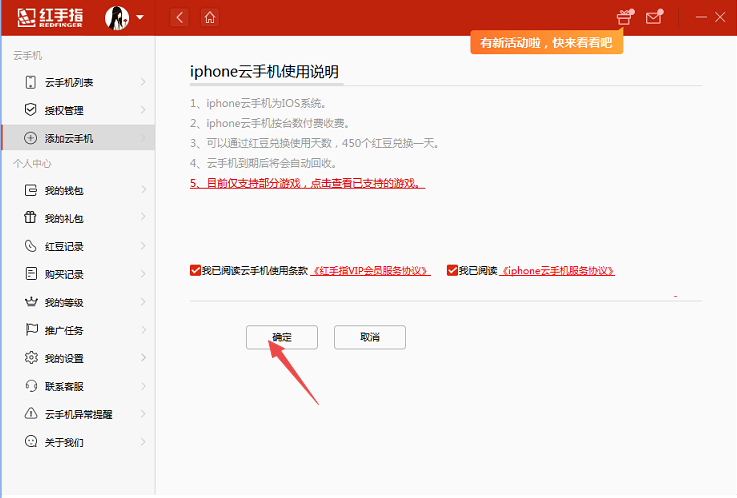Click the receipt icon for 购买记录
737x498 pixels.
[31, 273]
